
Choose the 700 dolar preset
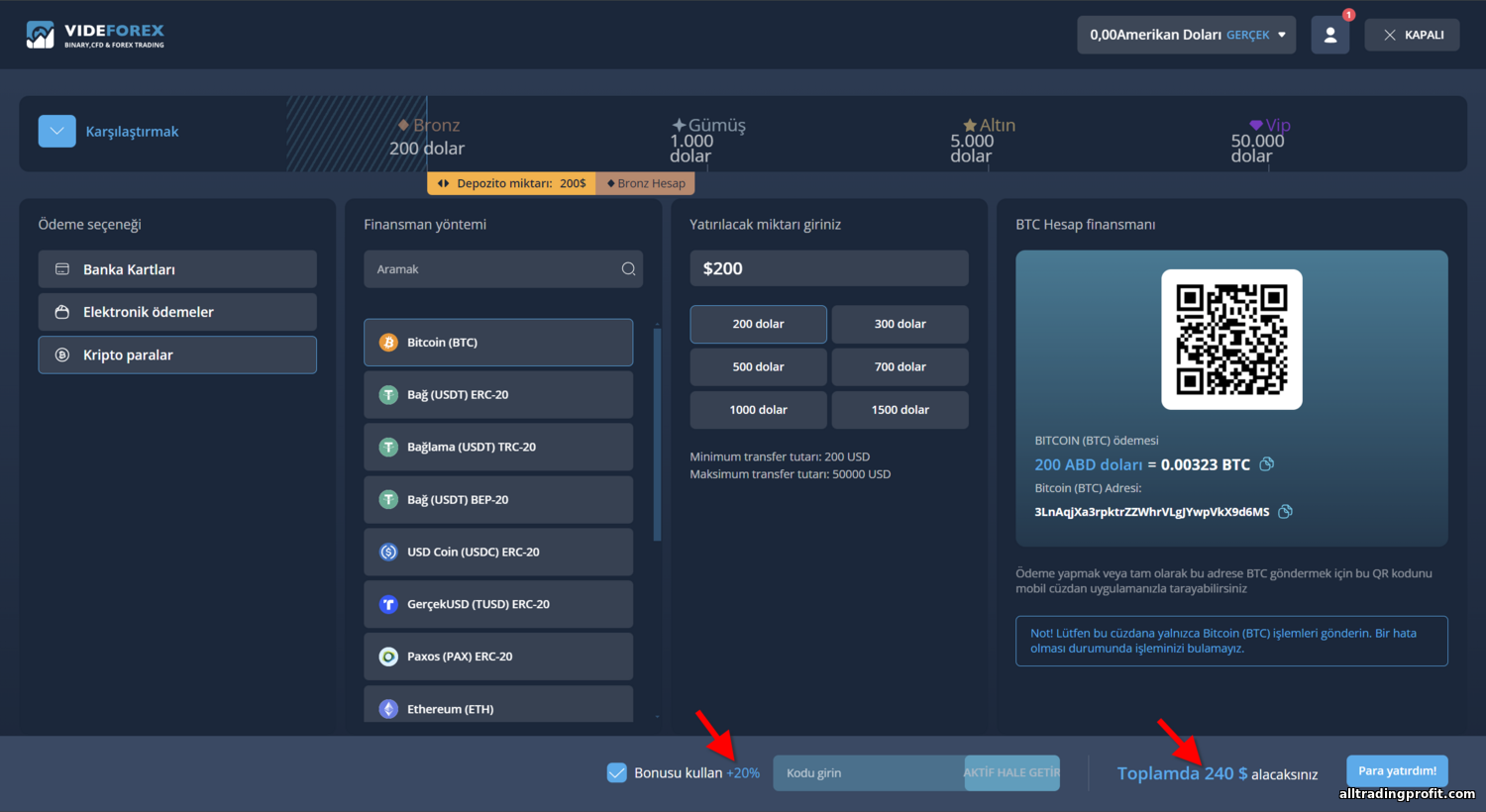[900, 366]
